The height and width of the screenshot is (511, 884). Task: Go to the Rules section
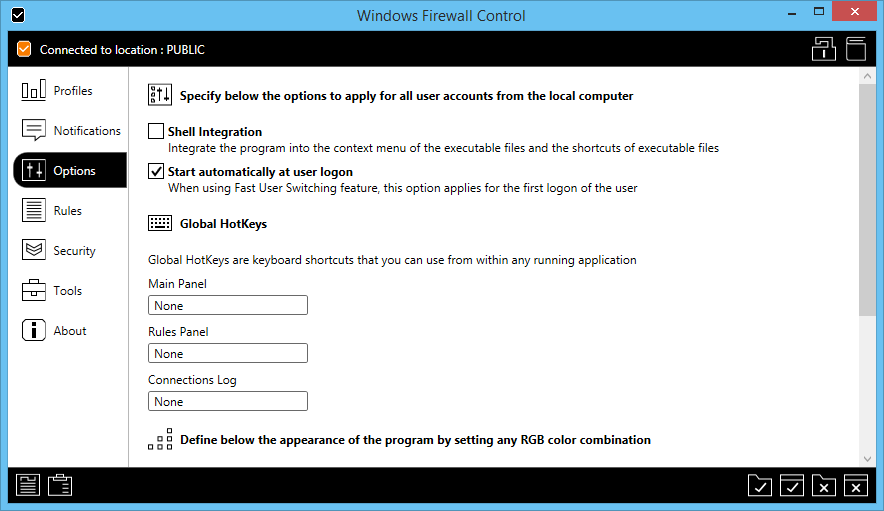(x=69, y=210)
